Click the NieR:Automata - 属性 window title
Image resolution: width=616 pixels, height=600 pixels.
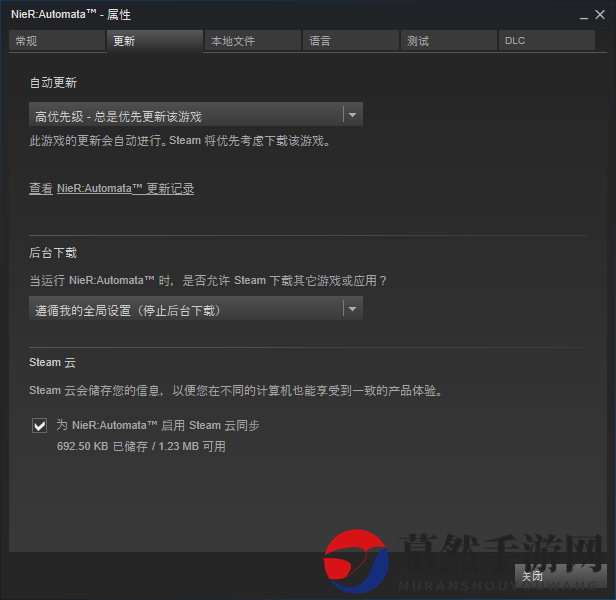71,15
